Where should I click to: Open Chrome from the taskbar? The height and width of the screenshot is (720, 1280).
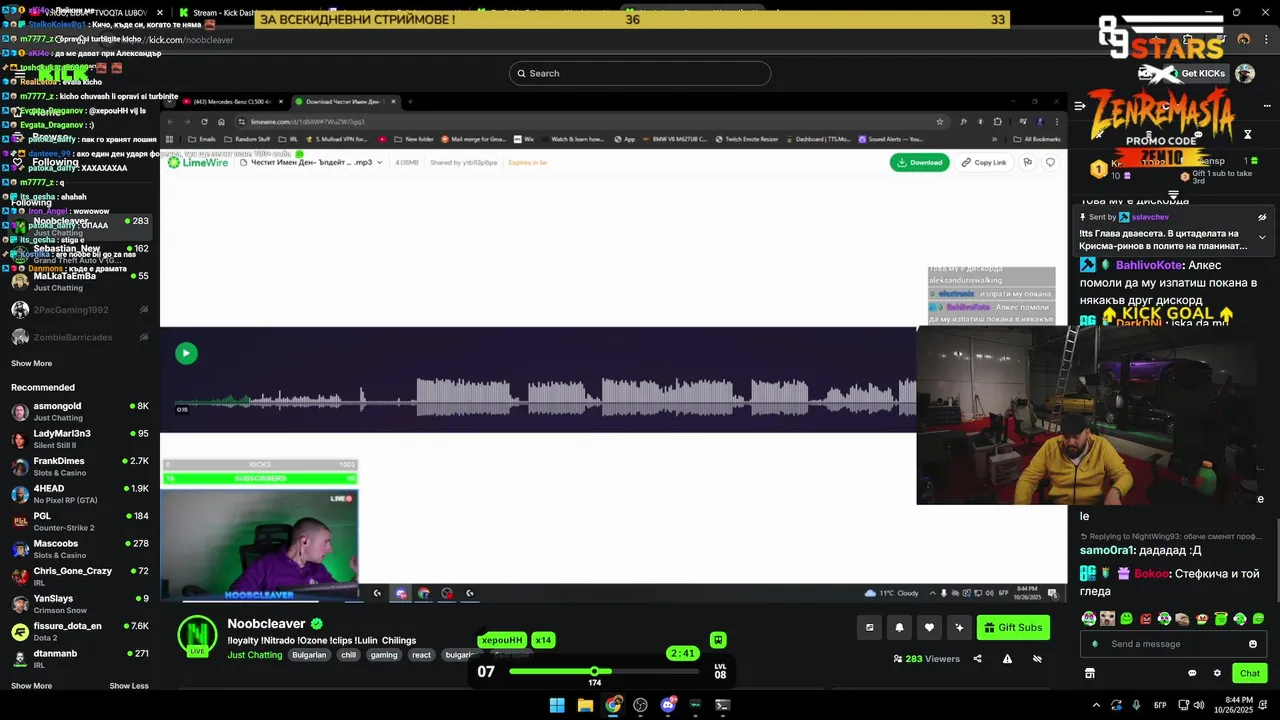click(x=613, y=705)
